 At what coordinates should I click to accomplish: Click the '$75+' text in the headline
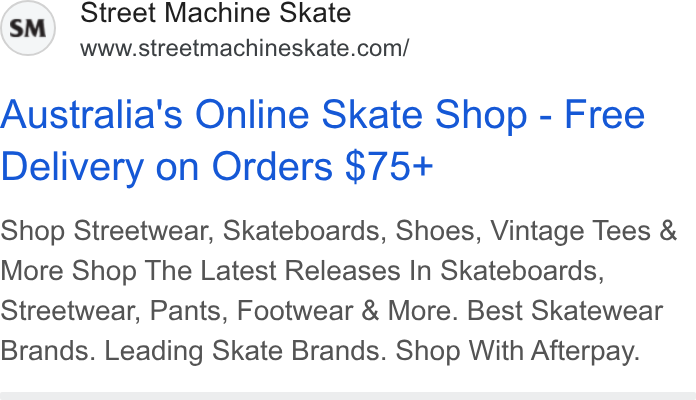[x=389, y=166]
